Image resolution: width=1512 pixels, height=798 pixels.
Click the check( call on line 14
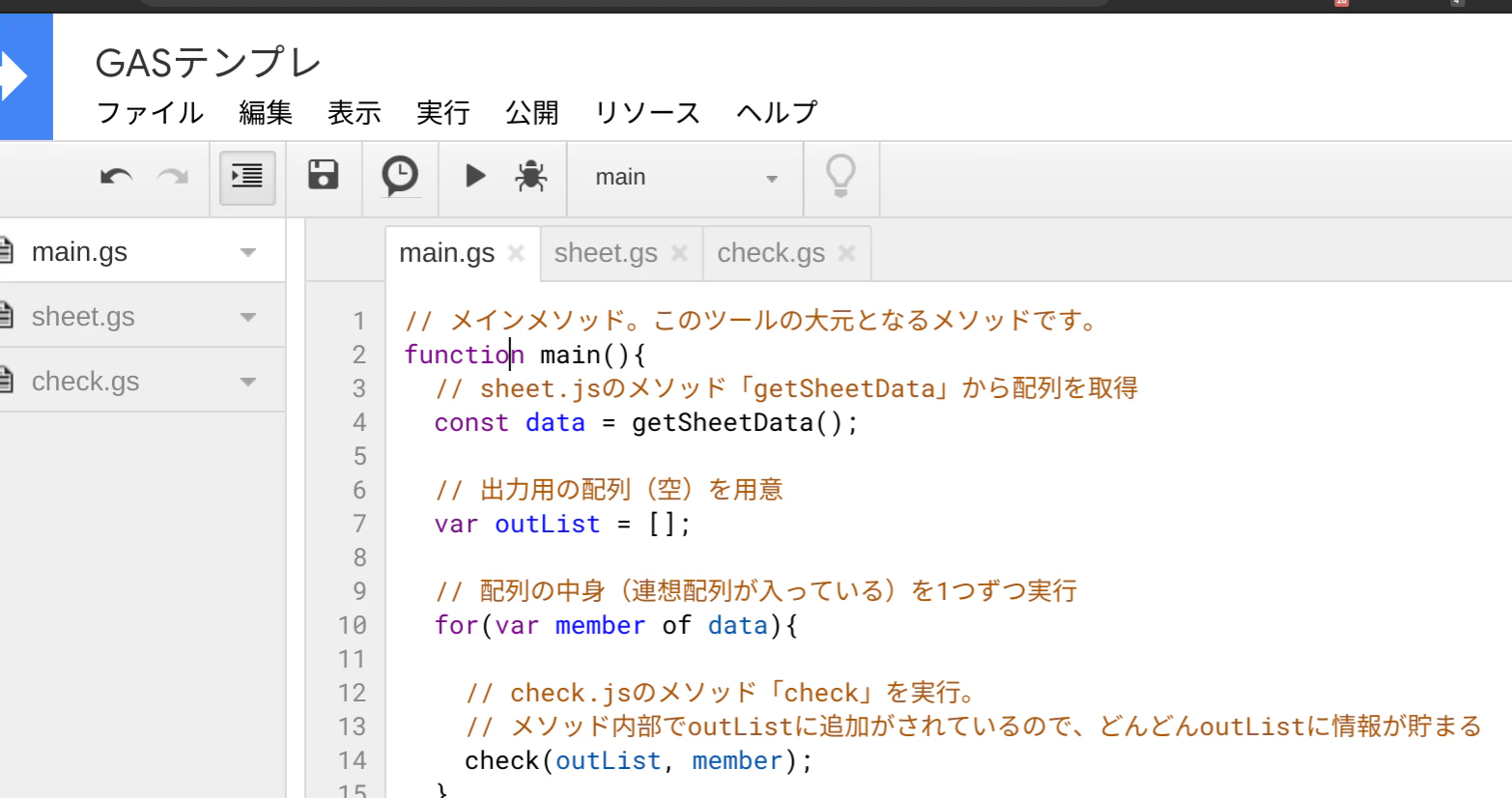pyautogui.click(x=509, y=760)
